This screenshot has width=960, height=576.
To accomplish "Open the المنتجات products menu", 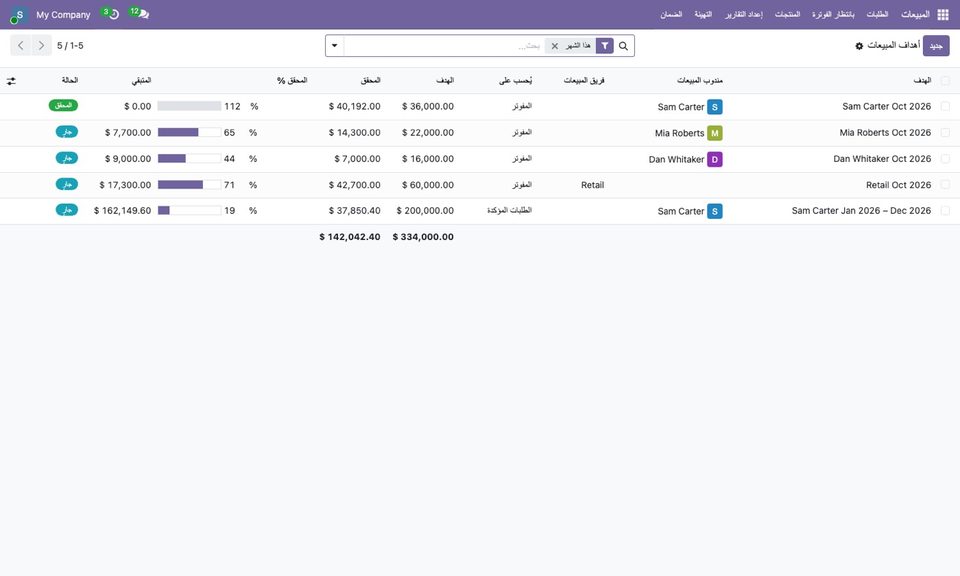I will [x=787, y=15].
